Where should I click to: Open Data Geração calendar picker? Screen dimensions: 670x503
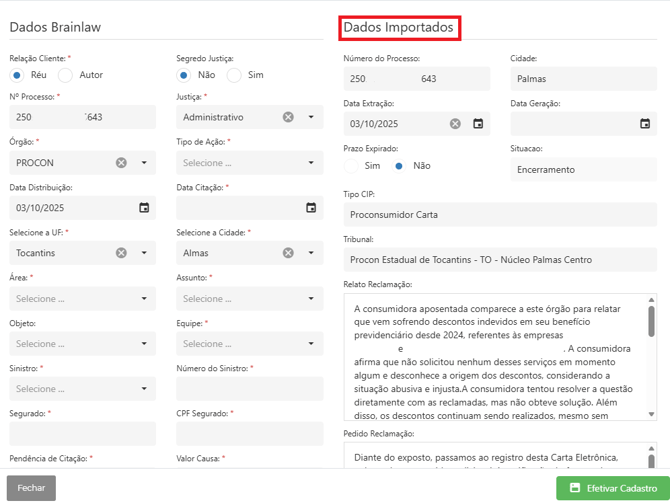[645, 124]
